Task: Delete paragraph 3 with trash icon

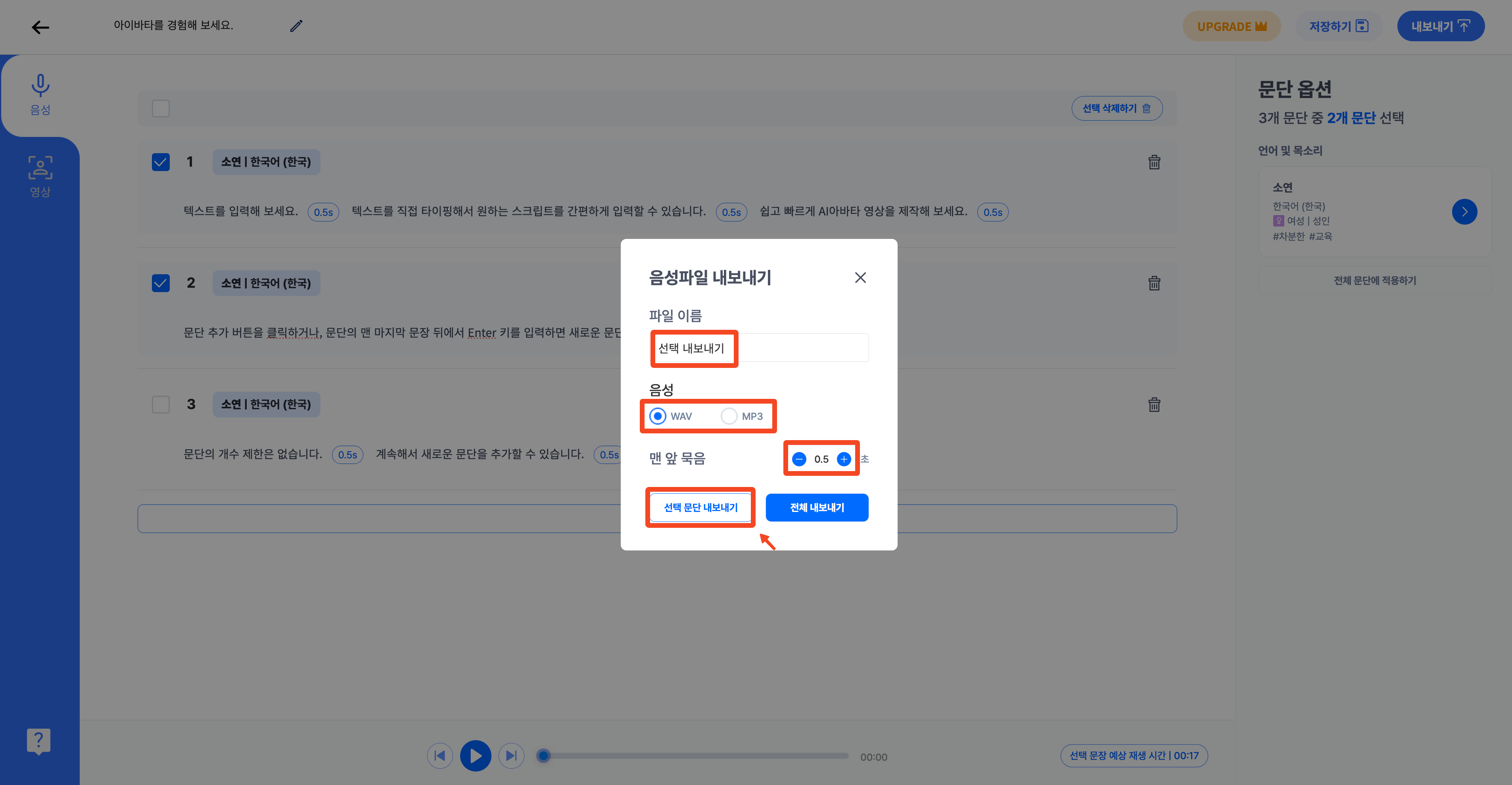Action: pyautogui.click(x=1154, y=404)
